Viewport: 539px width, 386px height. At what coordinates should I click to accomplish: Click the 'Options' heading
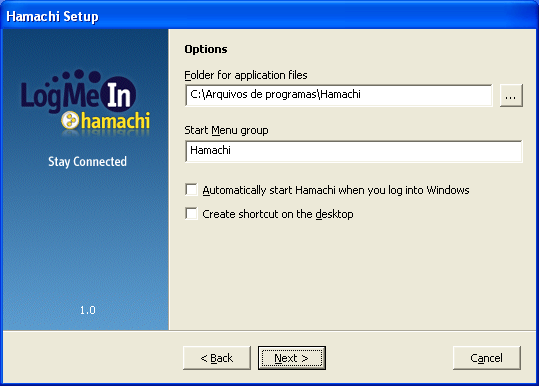pos(206,49)
